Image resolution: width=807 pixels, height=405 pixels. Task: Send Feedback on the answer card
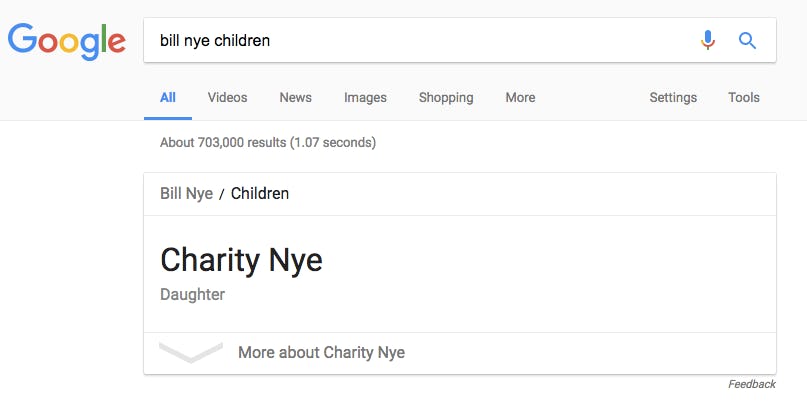tap(751, 384)
